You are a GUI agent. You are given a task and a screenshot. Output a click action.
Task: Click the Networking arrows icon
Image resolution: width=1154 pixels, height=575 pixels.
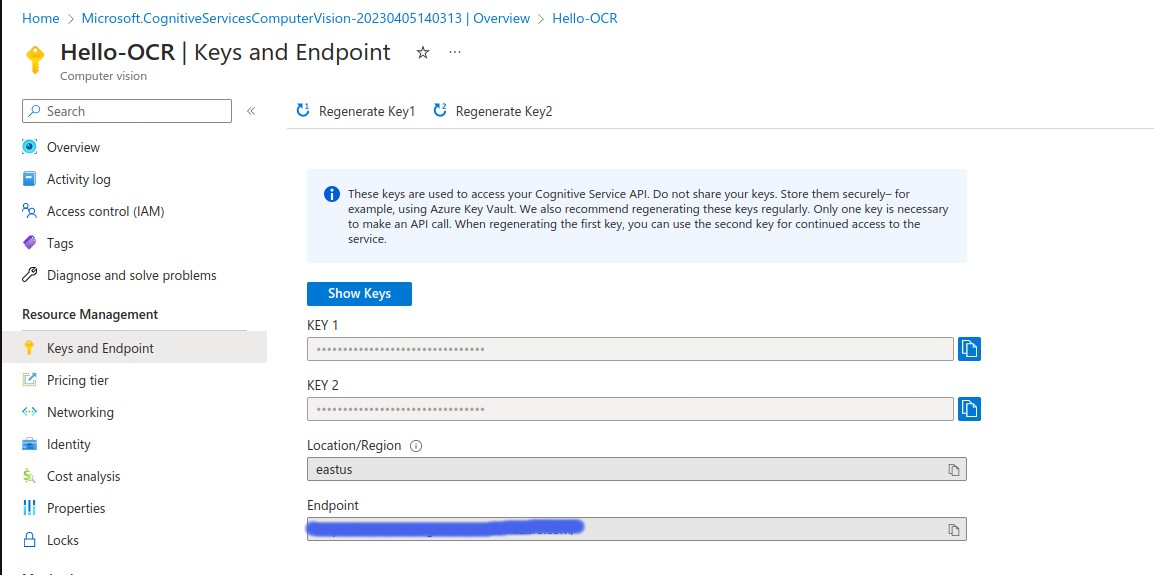click(29, 412)
